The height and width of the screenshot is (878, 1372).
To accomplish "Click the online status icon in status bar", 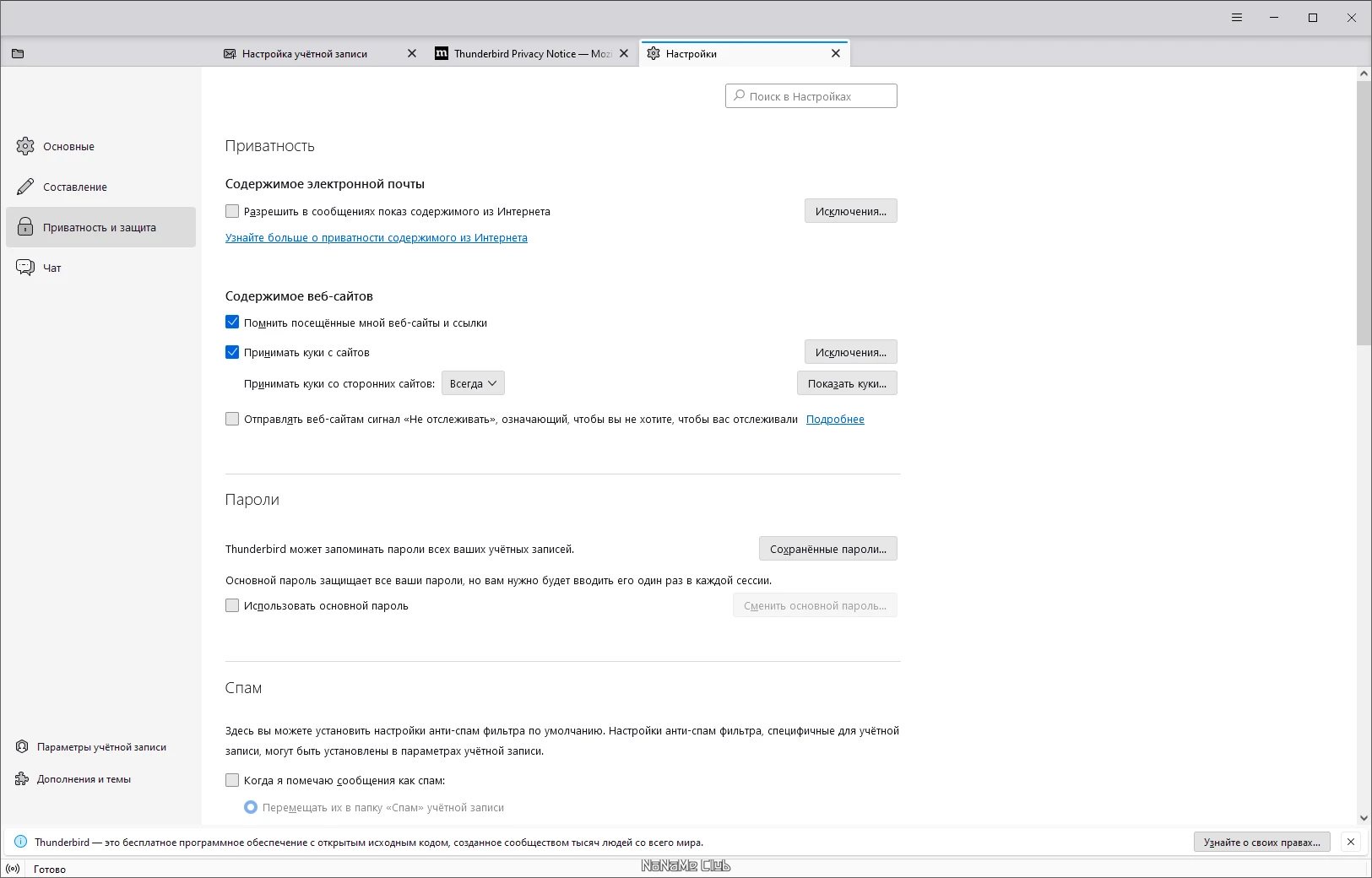I will pyautogui.click(x=13, y=869).
